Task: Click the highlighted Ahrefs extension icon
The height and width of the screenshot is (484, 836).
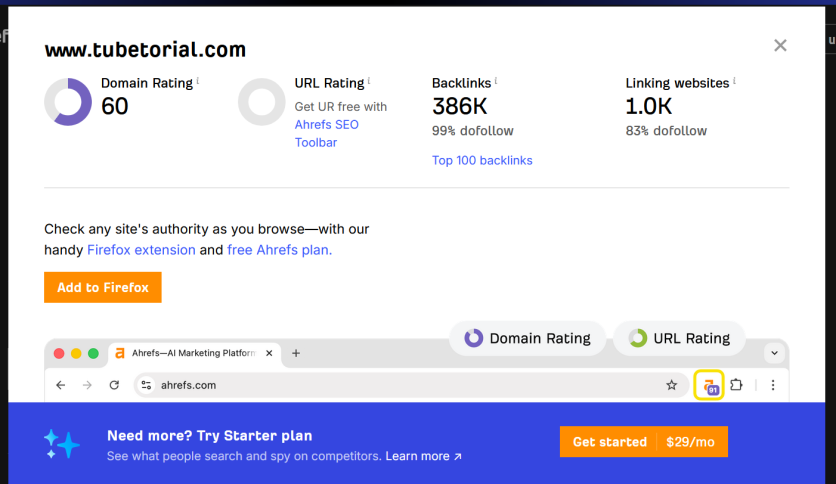Action: pos(709,385)
